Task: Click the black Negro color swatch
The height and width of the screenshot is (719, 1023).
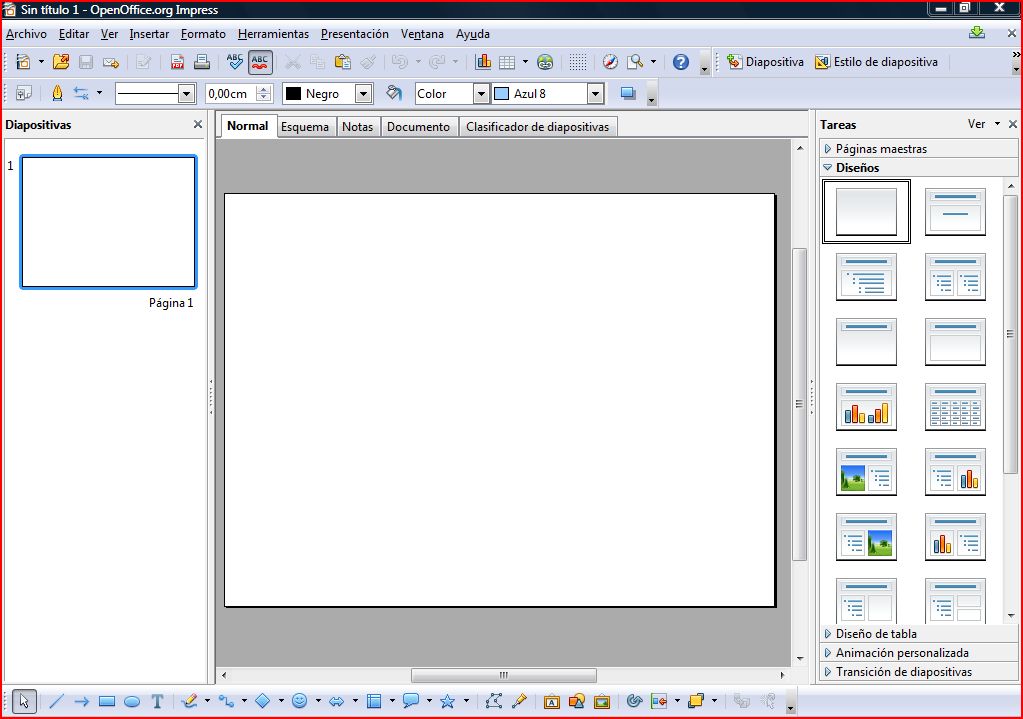Action: coord(294,94)
